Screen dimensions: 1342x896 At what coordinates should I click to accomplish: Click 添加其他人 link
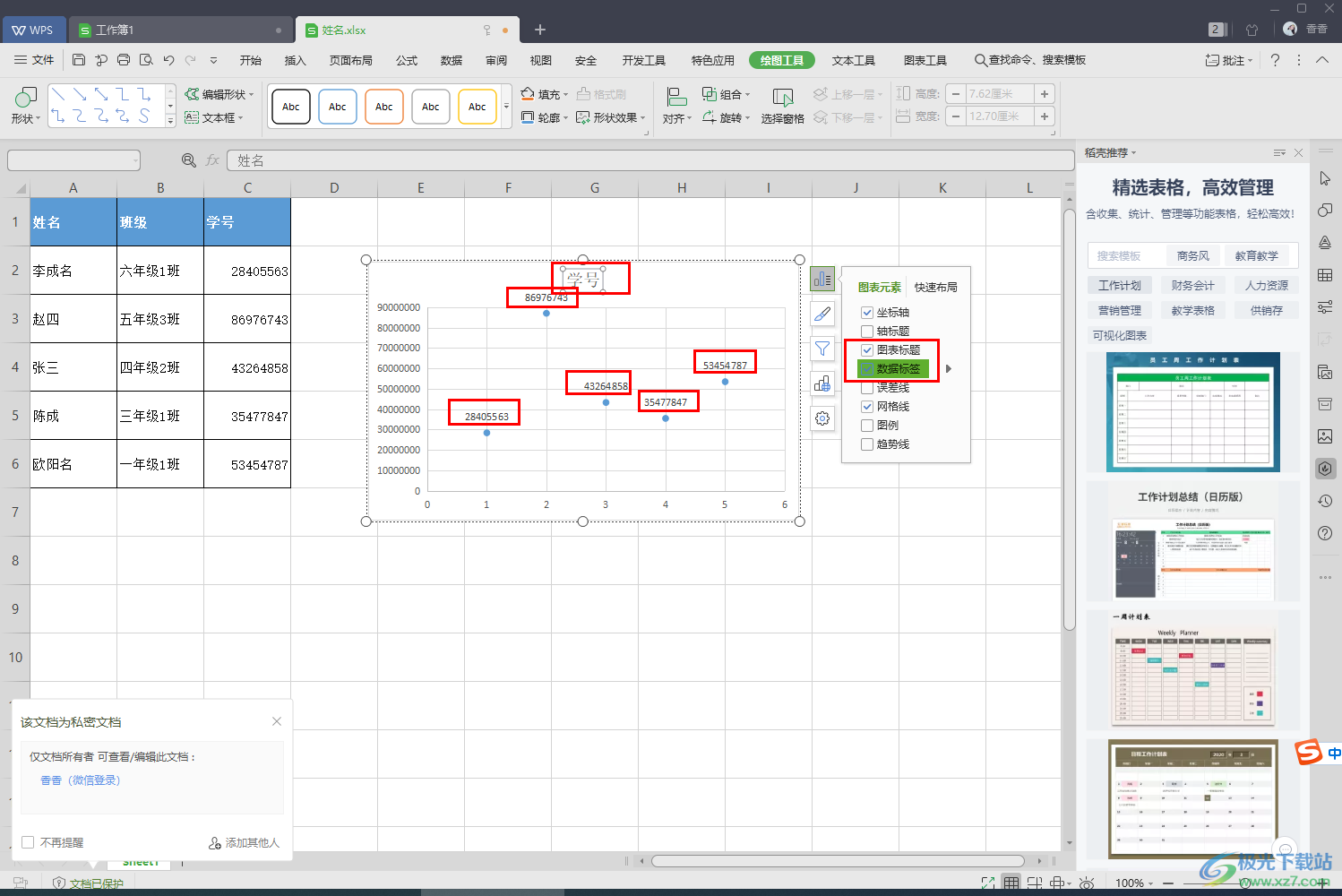point(244,842)
